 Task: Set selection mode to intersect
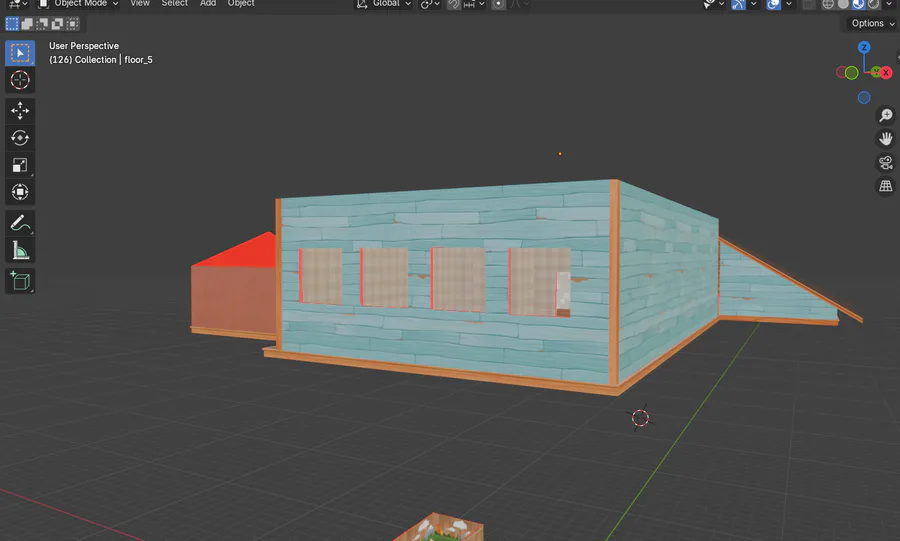(72, 24)
